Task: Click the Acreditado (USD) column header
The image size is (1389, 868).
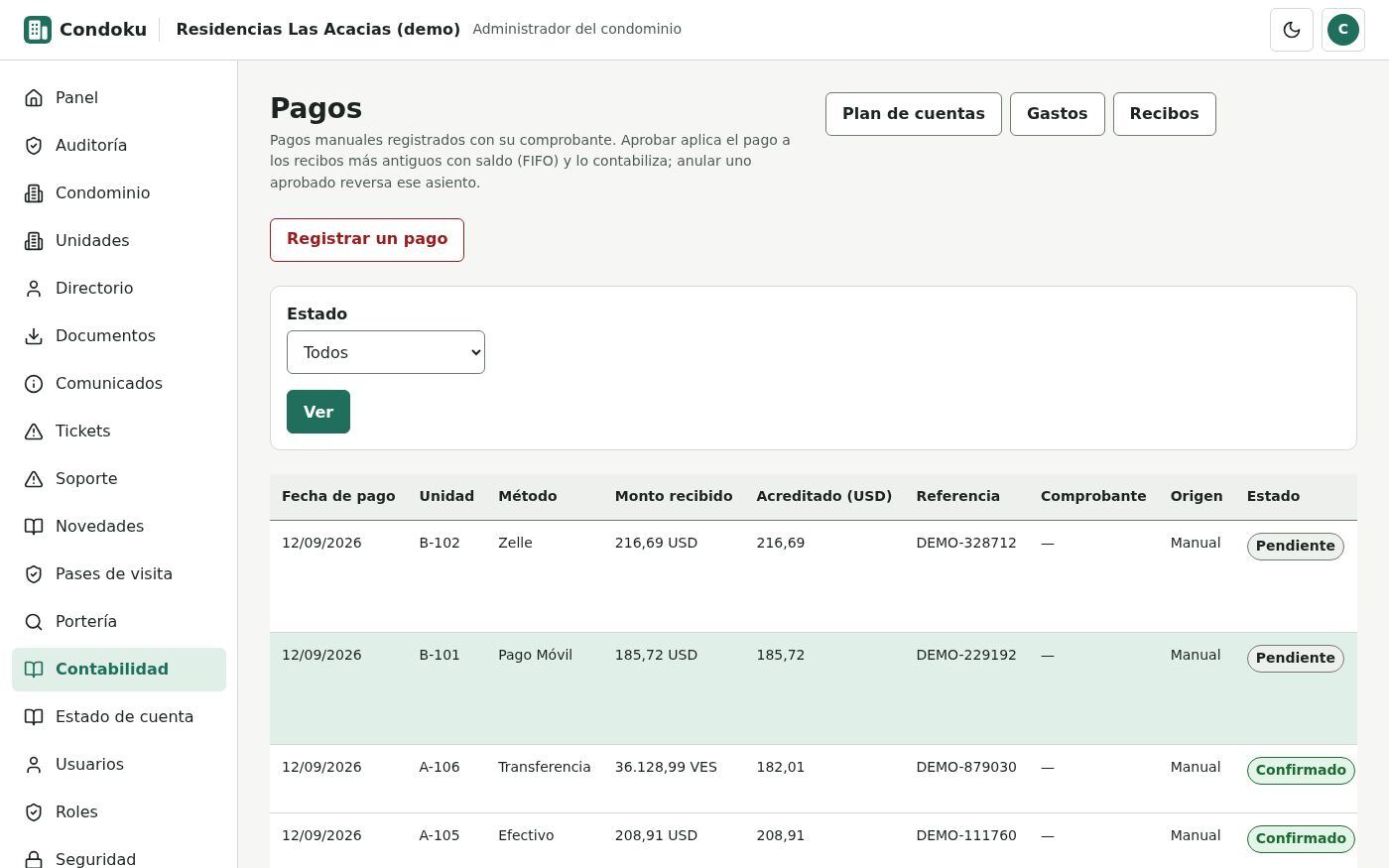Action: 824,496
